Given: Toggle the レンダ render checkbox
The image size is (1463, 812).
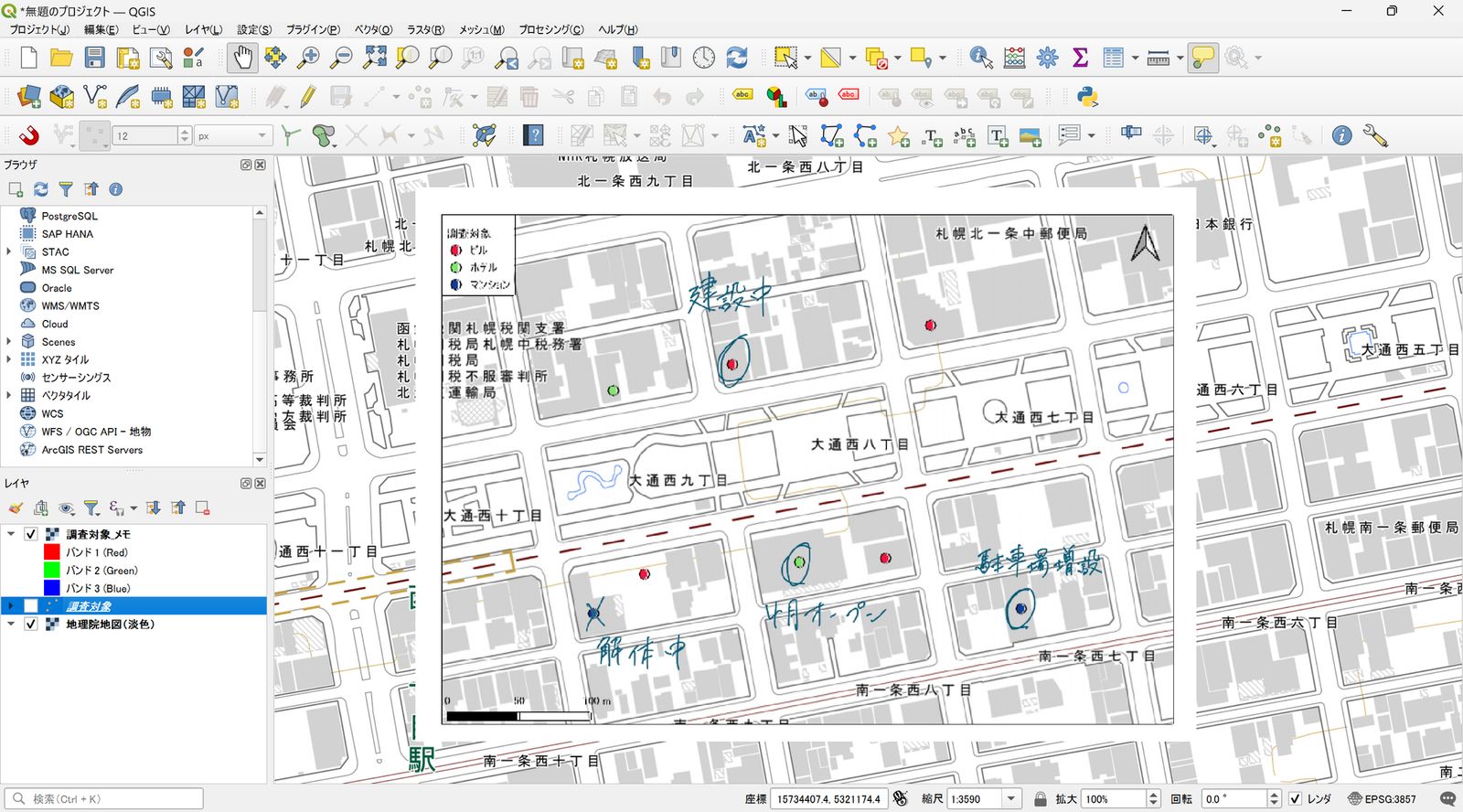Looking at the screenshot, I should click(1296, 799).
